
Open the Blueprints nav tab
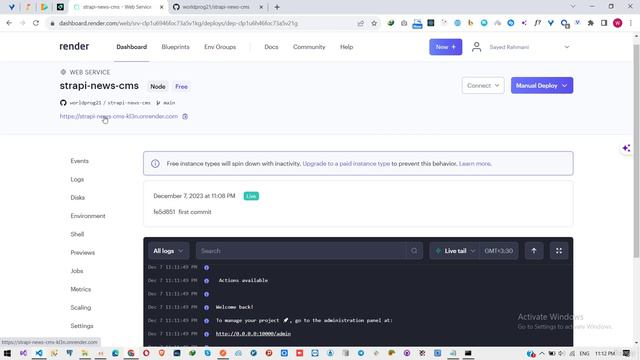click(176, 47)
